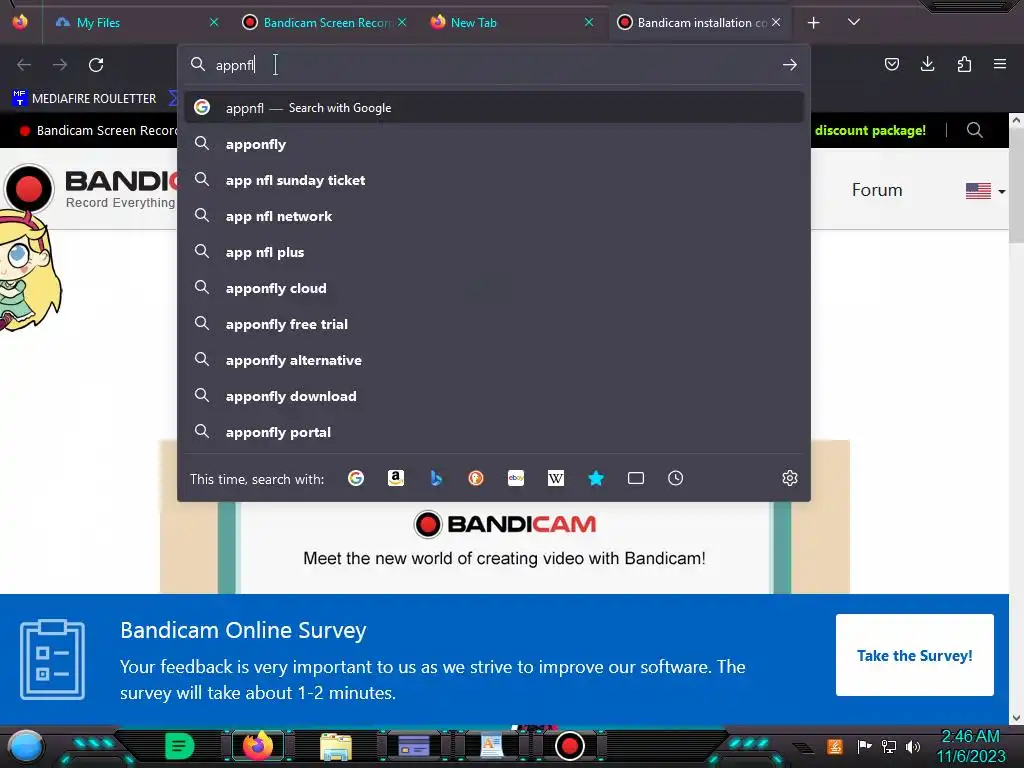Viewport: 1024px width, 768px height.
Task: Close the My Files tab
Action: click(x=214, y=22)
